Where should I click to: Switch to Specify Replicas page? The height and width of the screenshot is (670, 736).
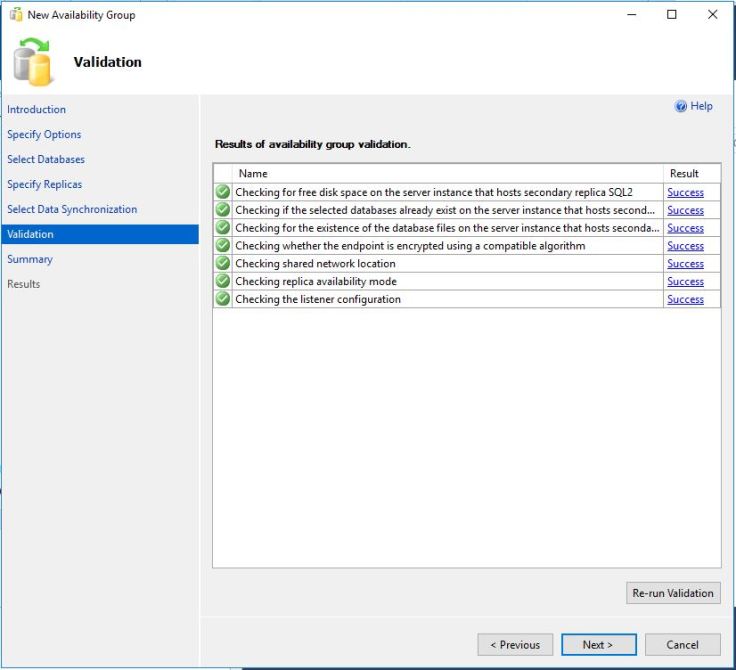[45, 185]
